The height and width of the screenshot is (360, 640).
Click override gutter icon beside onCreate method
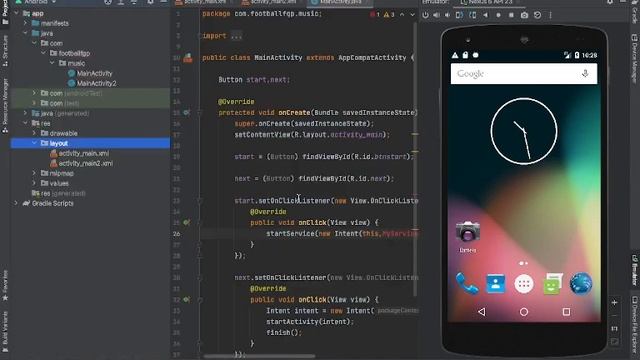tap(186, 112)
